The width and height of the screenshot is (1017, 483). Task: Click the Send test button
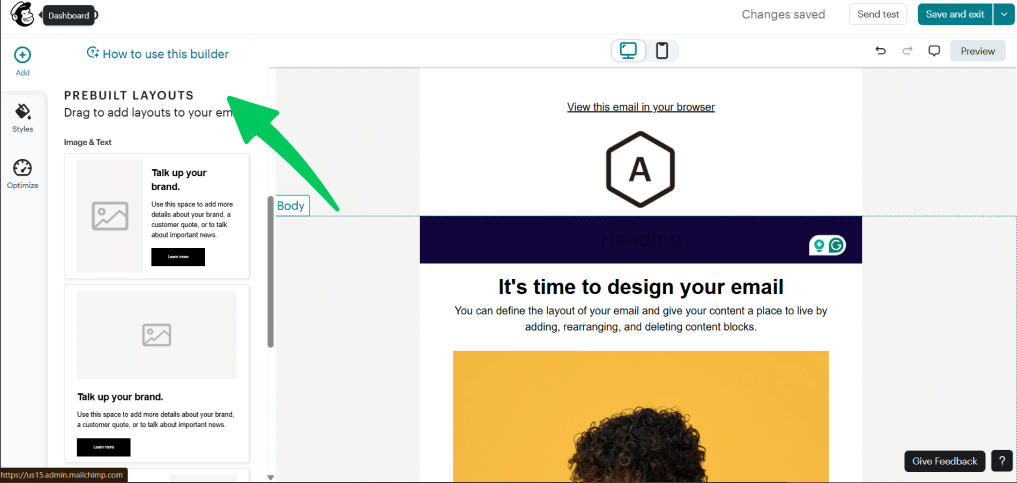point(878,14)
